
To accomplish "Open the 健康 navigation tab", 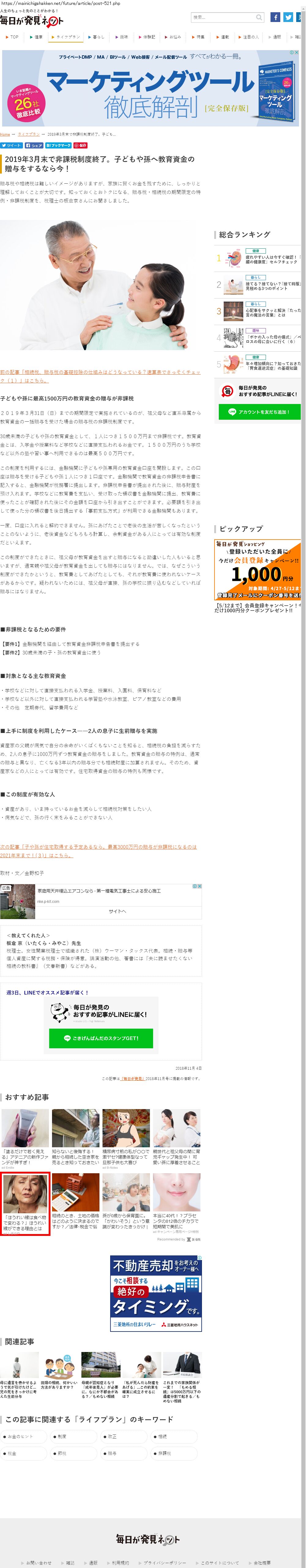I will pos(36,37).
